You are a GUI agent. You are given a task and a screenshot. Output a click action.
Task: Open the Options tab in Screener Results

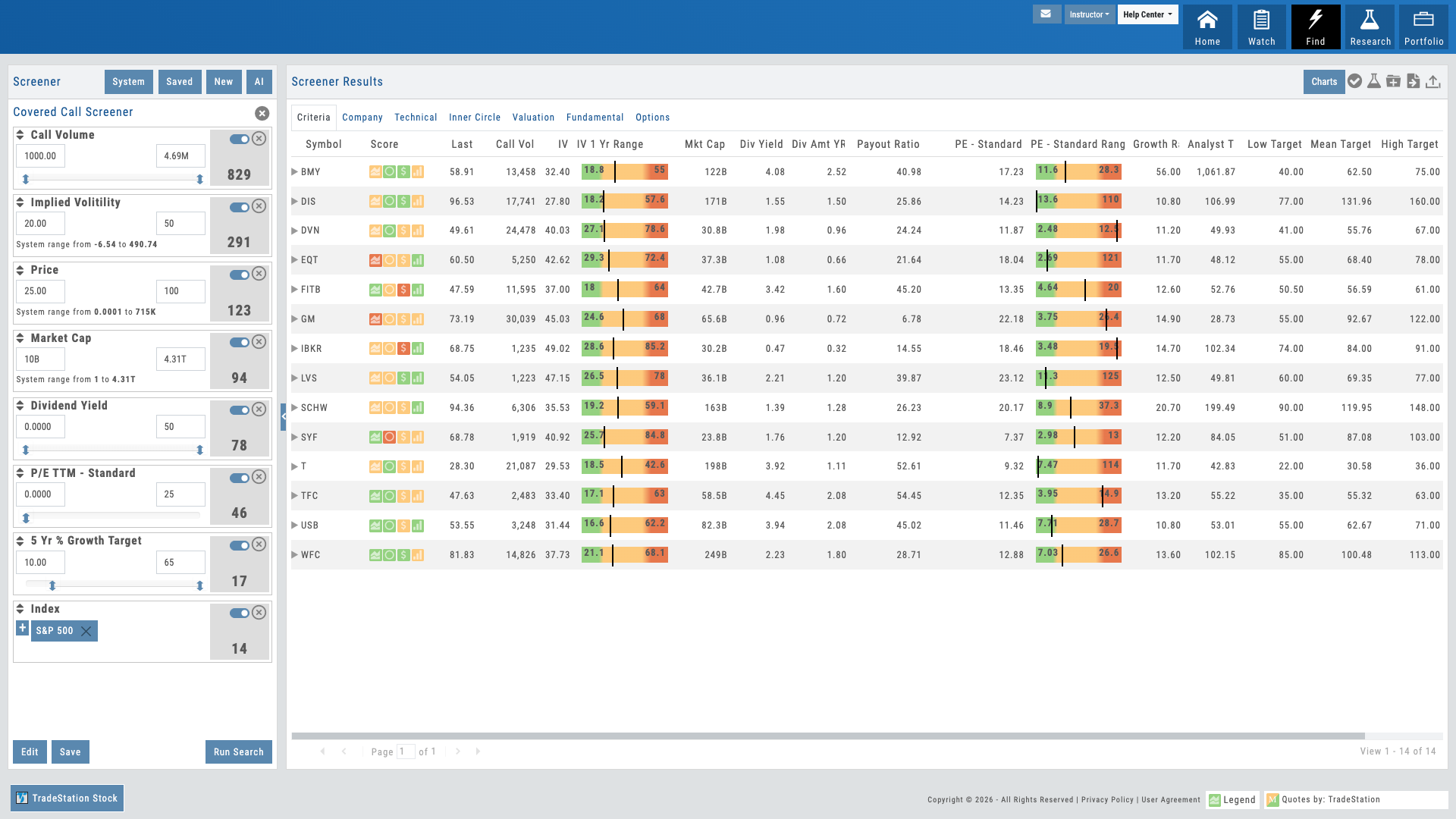653,117
